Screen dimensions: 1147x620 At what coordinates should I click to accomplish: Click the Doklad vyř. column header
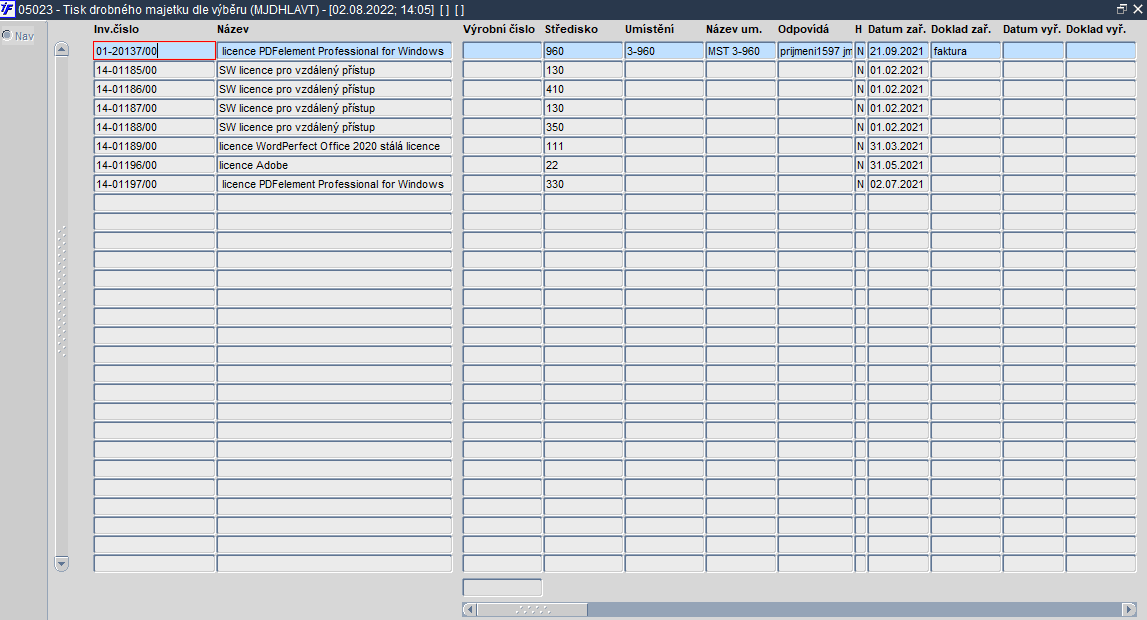point(1096,29)
